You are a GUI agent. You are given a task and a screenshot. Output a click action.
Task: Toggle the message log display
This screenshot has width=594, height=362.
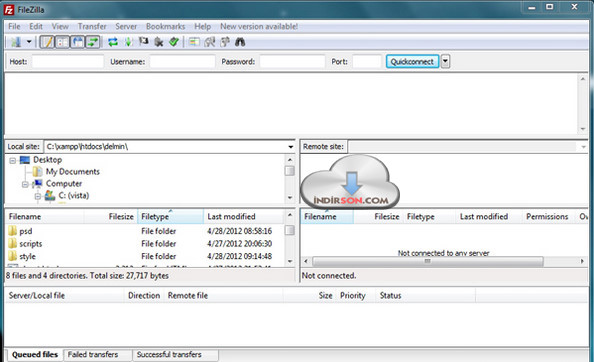pyautogui.click(x=47, y=42)
